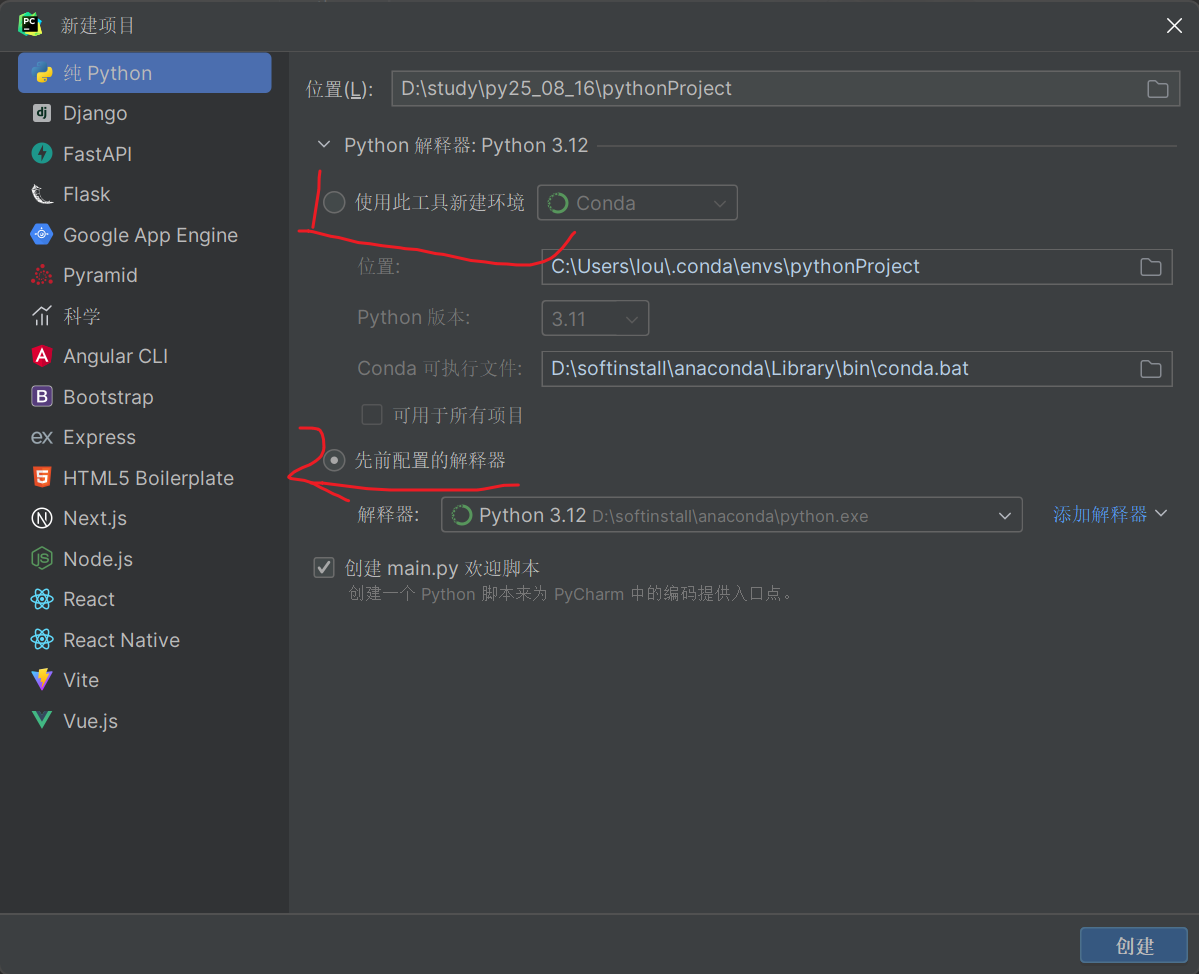Browse folder for Conda executable path

coord(1151,369)
